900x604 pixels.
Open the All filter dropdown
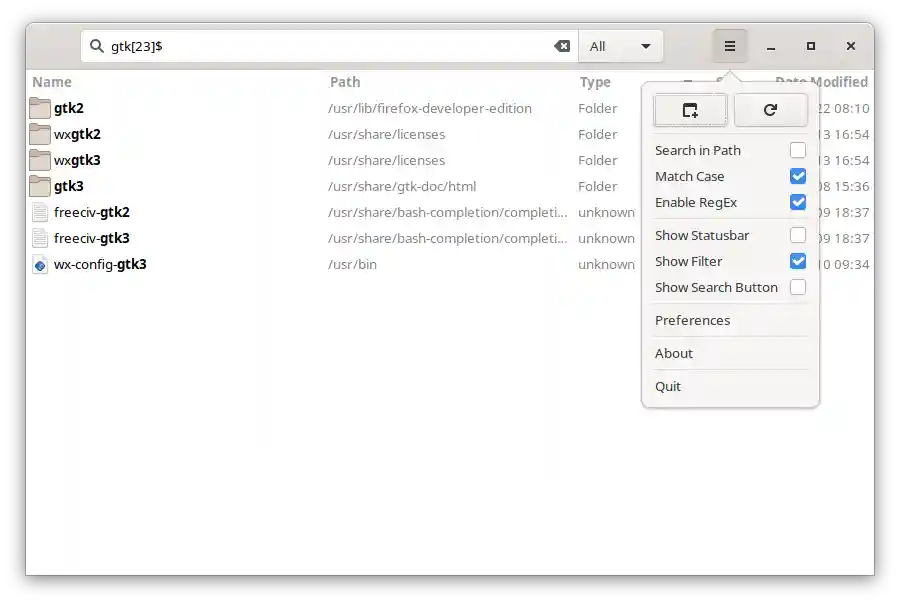coord(620,46)
